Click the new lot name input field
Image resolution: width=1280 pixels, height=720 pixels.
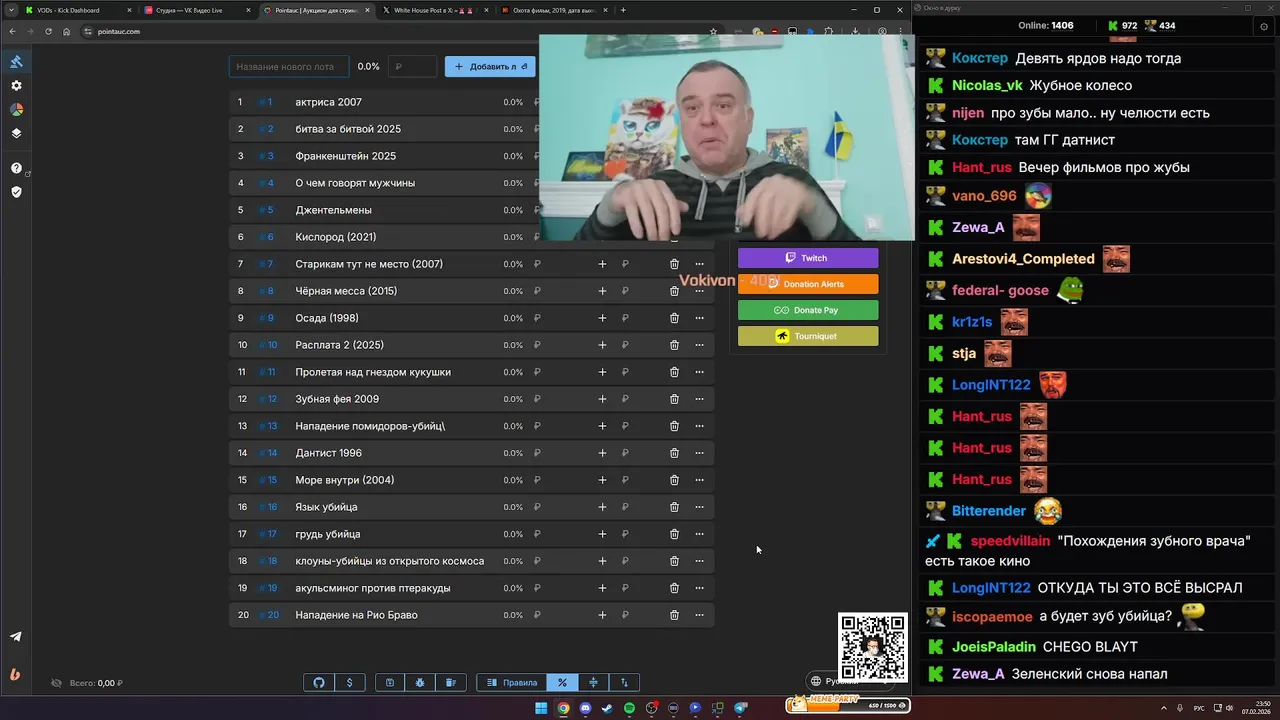coord(288,67)
